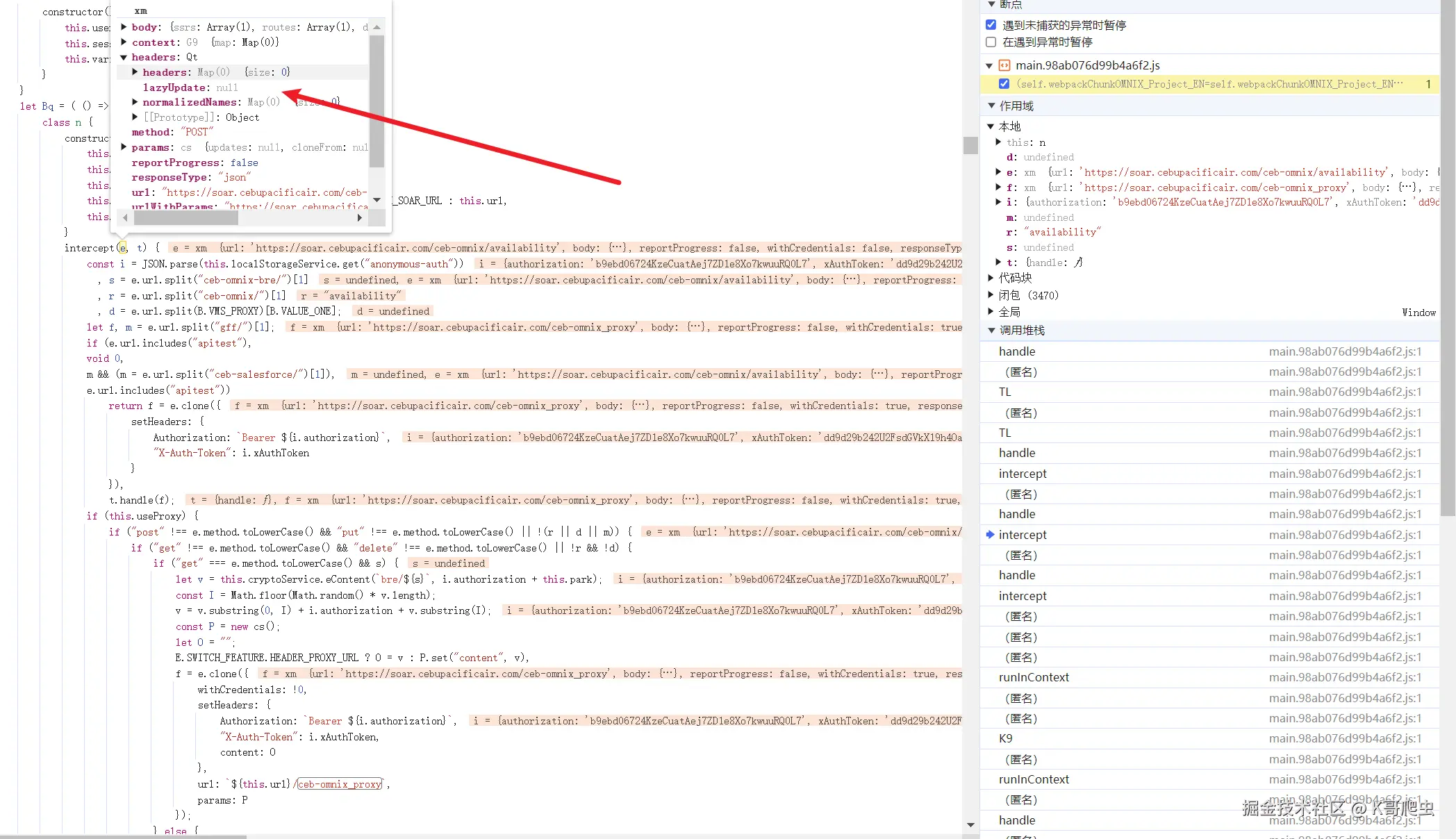1456x839 pixels.
Task: Expand the body property in the xm popup
Action: 124,27
